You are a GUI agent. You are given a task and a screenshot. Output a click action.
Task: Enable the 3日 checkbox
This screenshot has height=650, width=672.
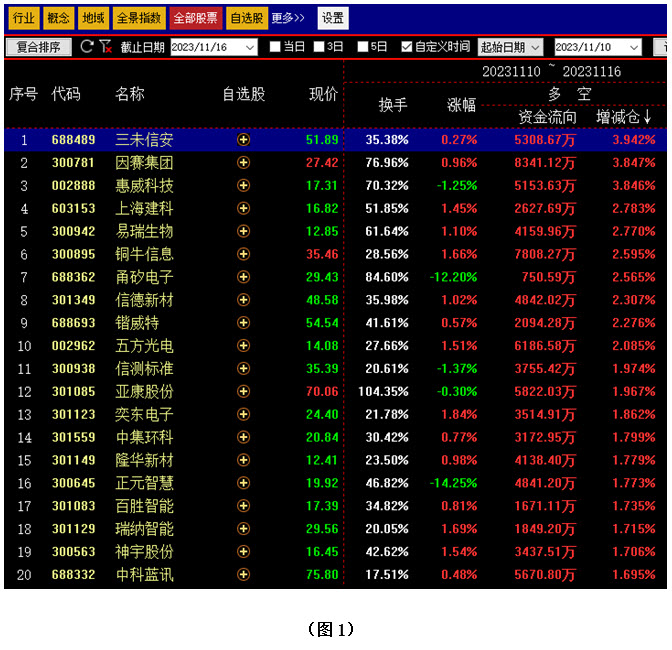(x=319, y=47)
